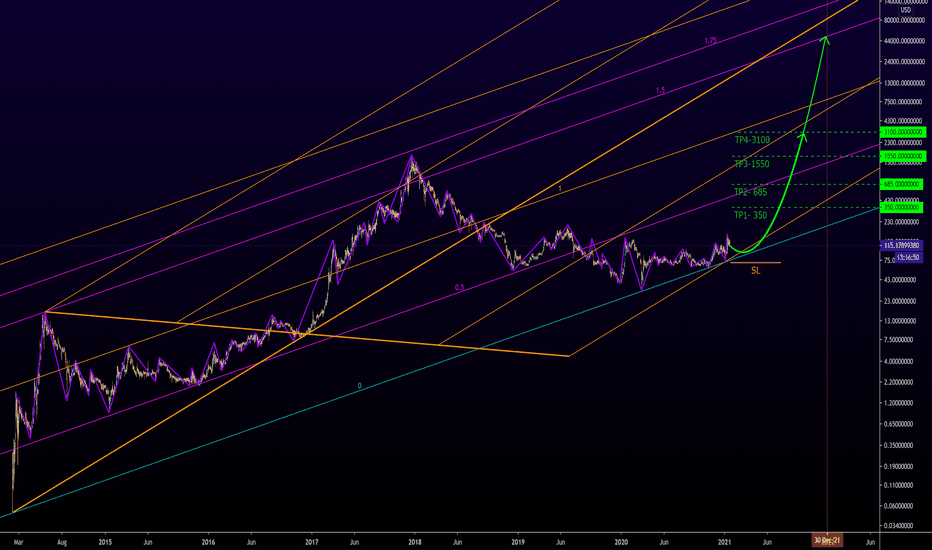This screenshot has height=550, width=932.
Task: Click the 2017 label on time axis
Action: tap(311, 542)
